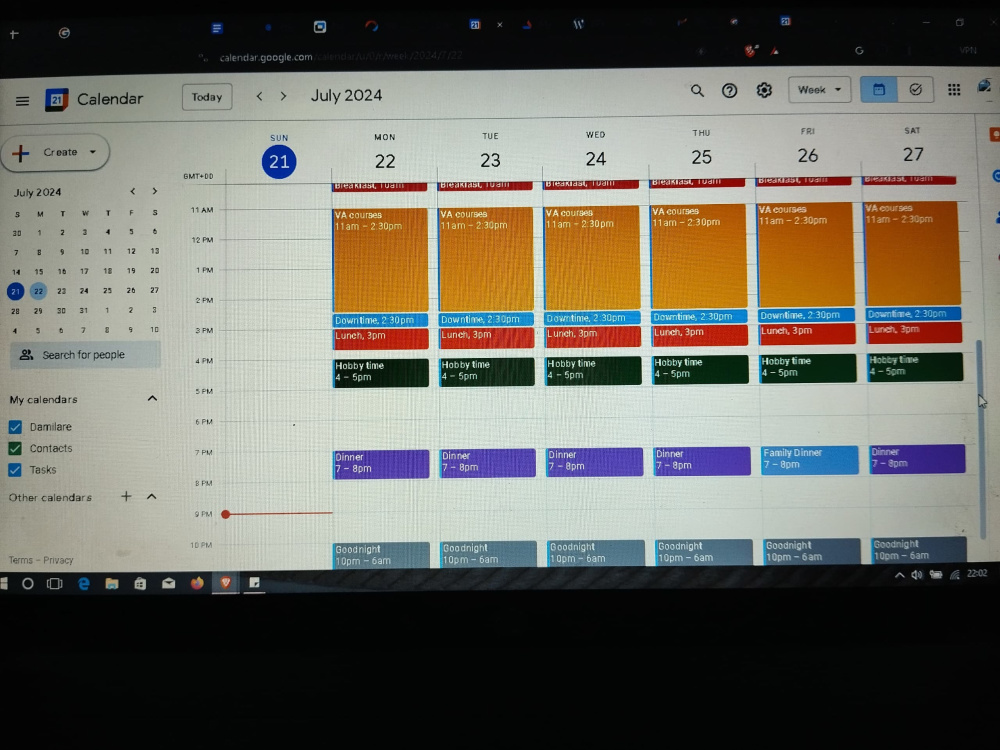Click in Search for people field
This screenshot has height=750, width=1000.
coord(85,355)
